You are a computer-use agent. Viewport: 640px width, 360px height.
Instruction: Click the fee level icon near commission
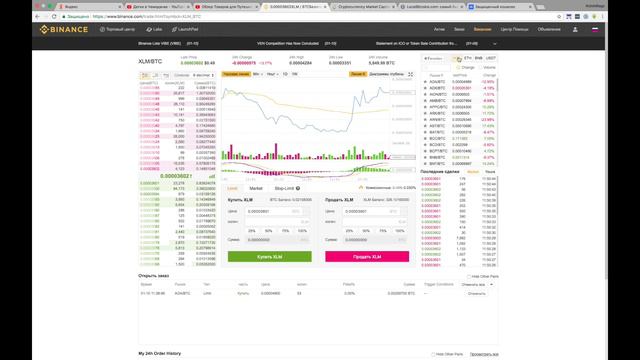361,187
